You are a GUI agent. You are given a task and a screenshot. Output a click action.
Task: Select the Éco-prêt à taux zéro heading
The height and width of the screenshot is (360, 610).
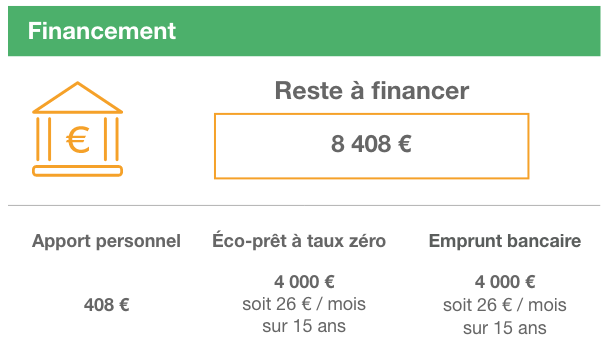point(299,240)
